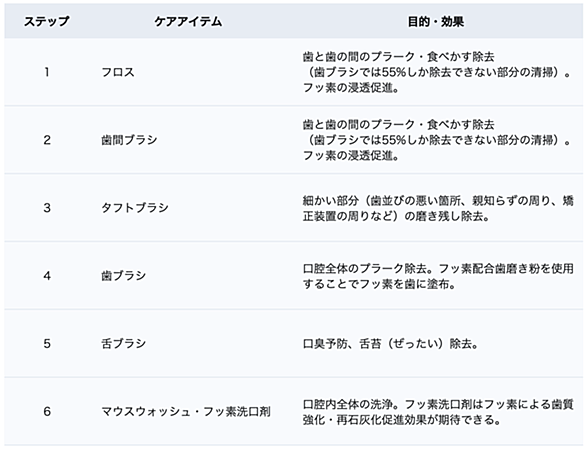Select the タフトブラシ care item cell
The height and width of the screenshot is (449, 586).
135,207
